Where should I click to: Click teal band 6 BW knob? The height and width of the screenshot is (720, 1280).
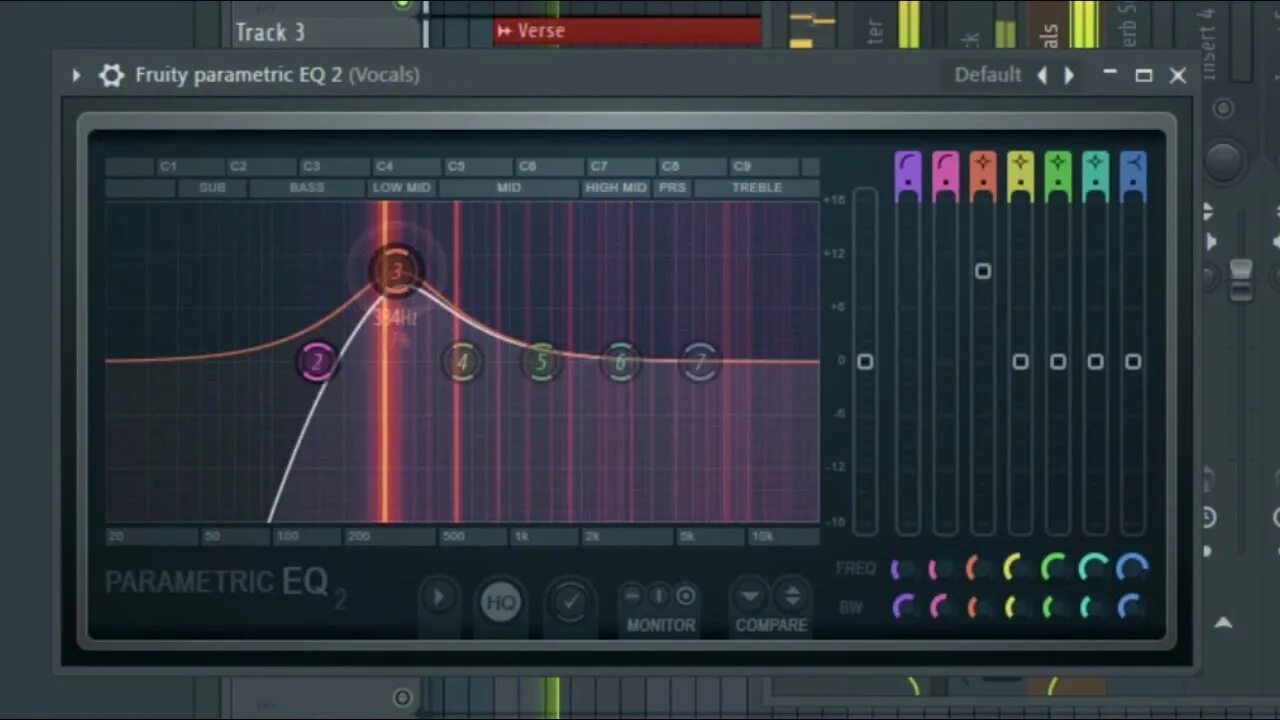click(1094, 606)
